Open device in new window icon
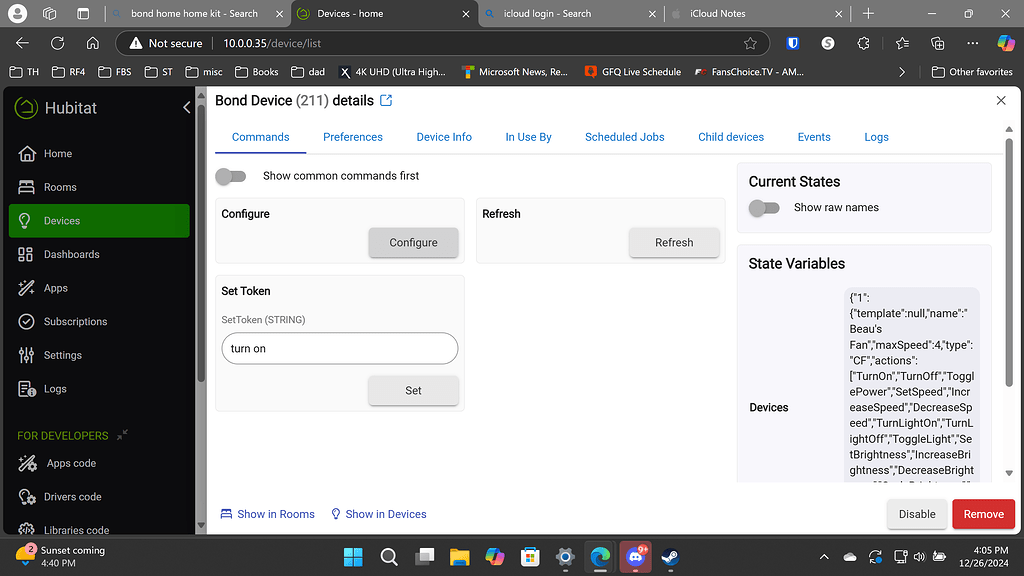The width and height of the screenshot is (1024, 576). click(x=387, y=101)
